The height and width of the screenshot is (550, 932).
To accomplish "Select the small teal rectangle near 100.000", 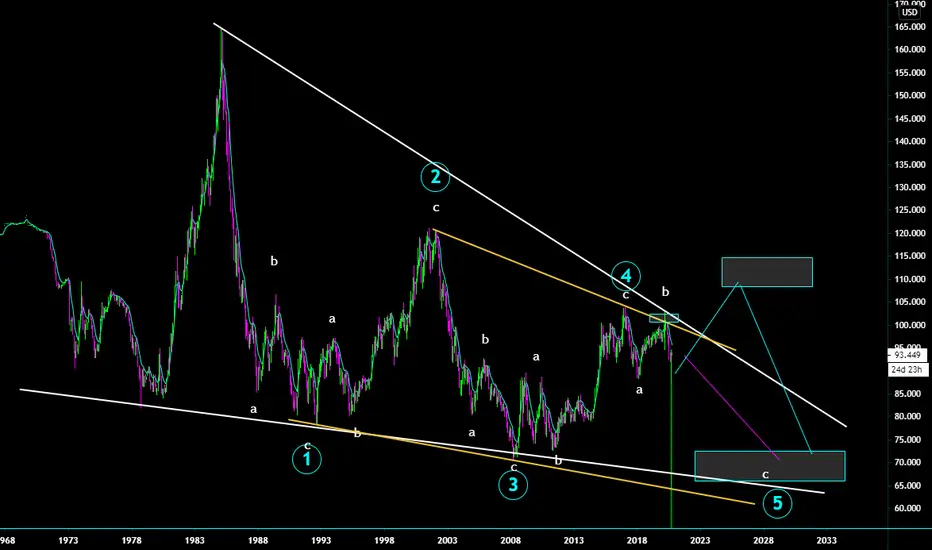I will 664,318.
